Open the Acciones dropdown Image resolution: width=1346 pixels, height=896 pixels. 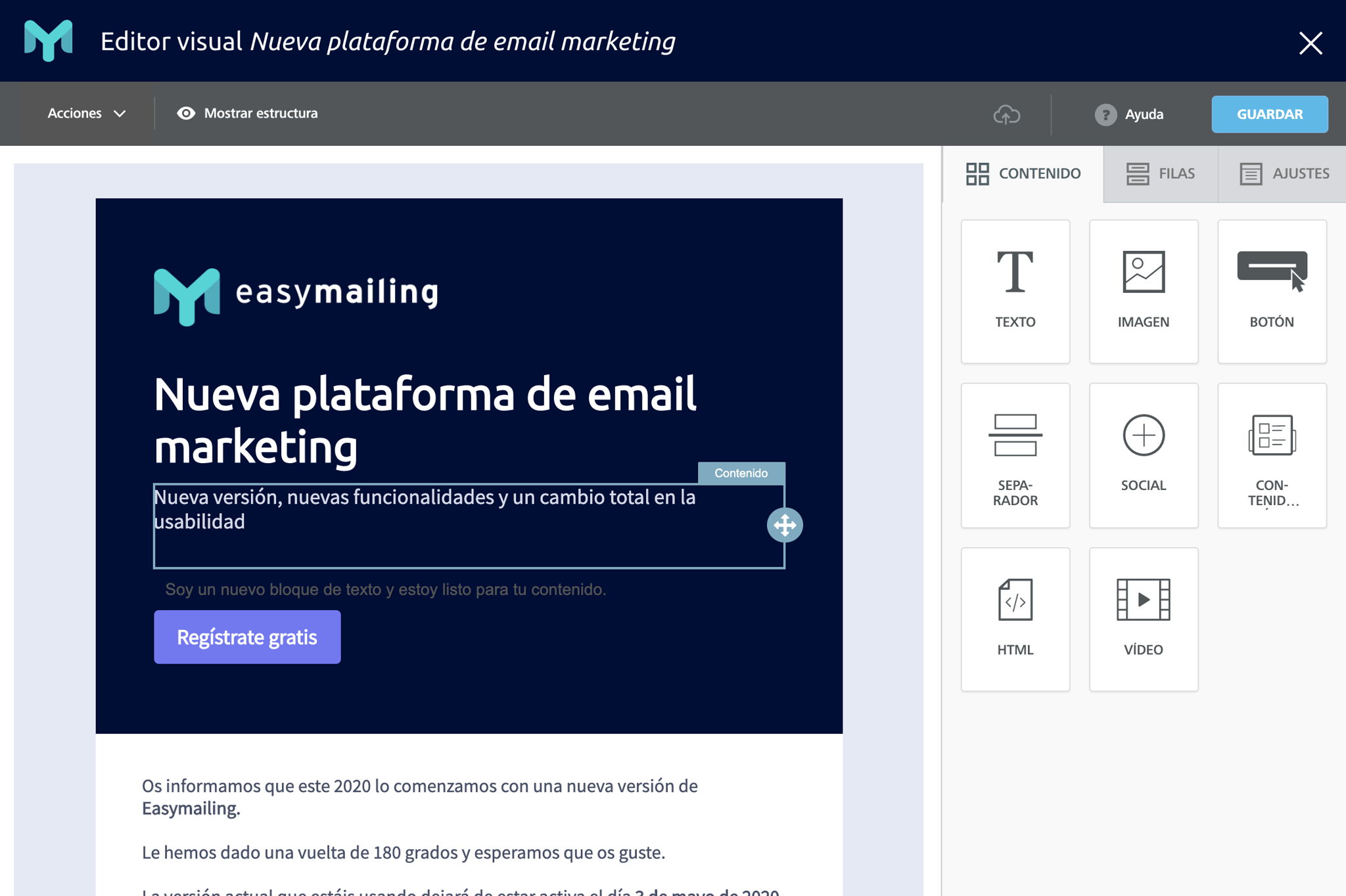(87, 113)
